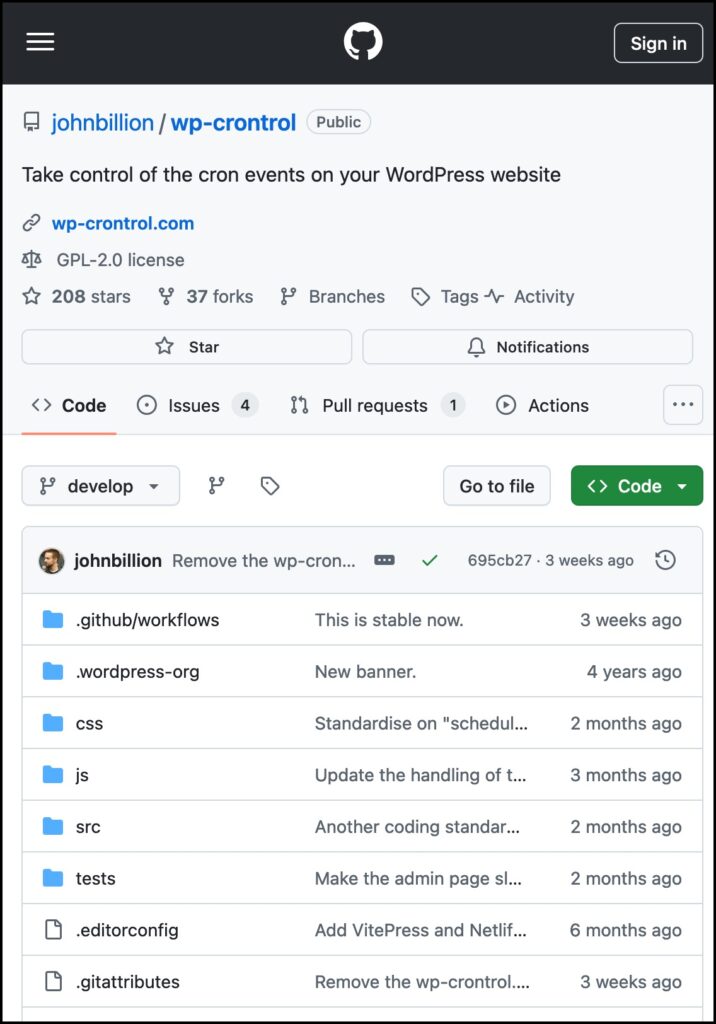Click the green check status icon
The width and height of the screenshot is (716, 1024).
[429, 561]
